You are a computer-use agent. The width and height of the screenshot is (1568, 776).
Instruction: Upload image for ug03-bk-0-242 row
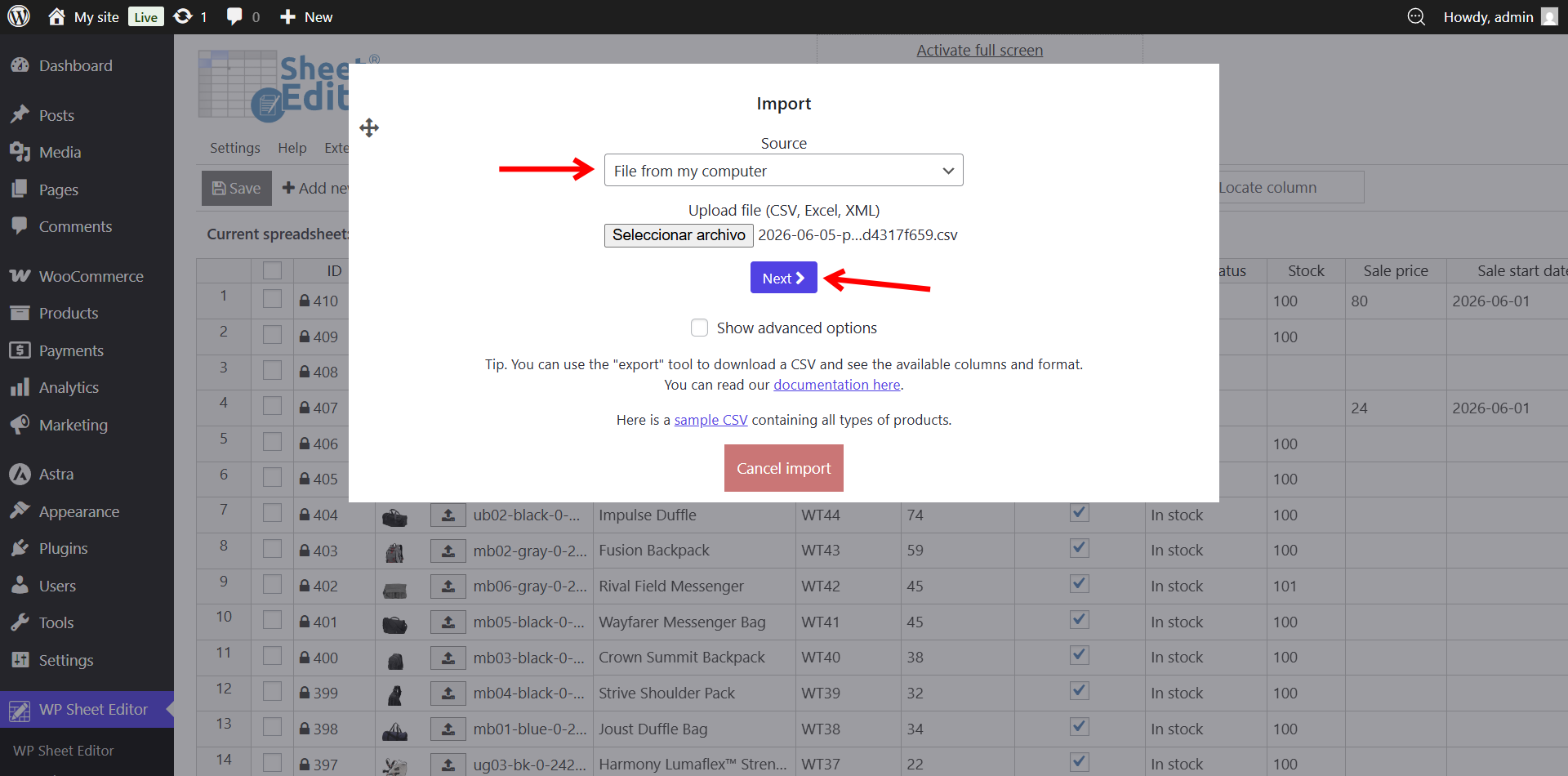tap(448, 765)
